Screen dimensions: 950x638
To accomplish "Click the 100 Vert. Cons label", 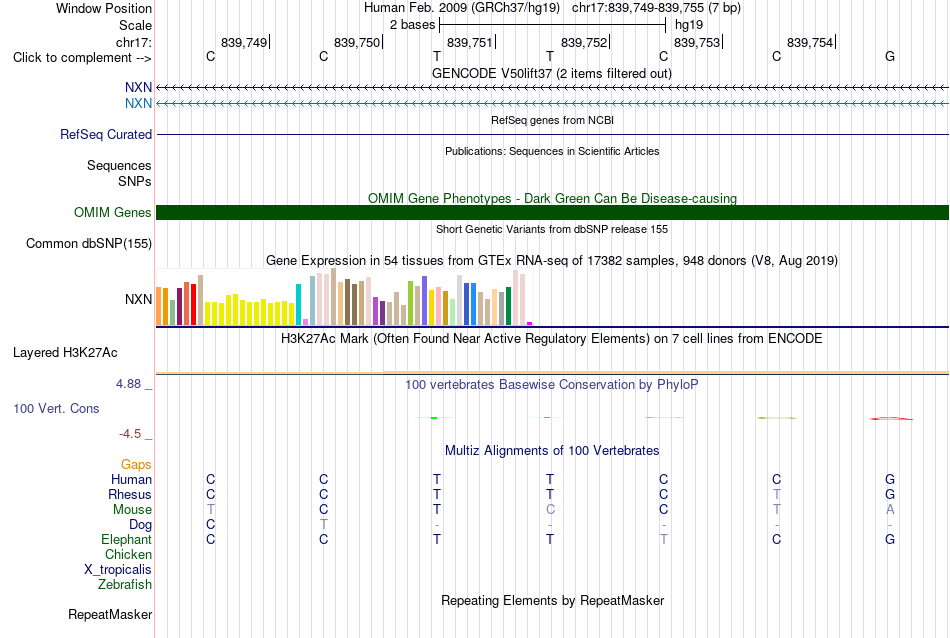I will tap(56, 408).
